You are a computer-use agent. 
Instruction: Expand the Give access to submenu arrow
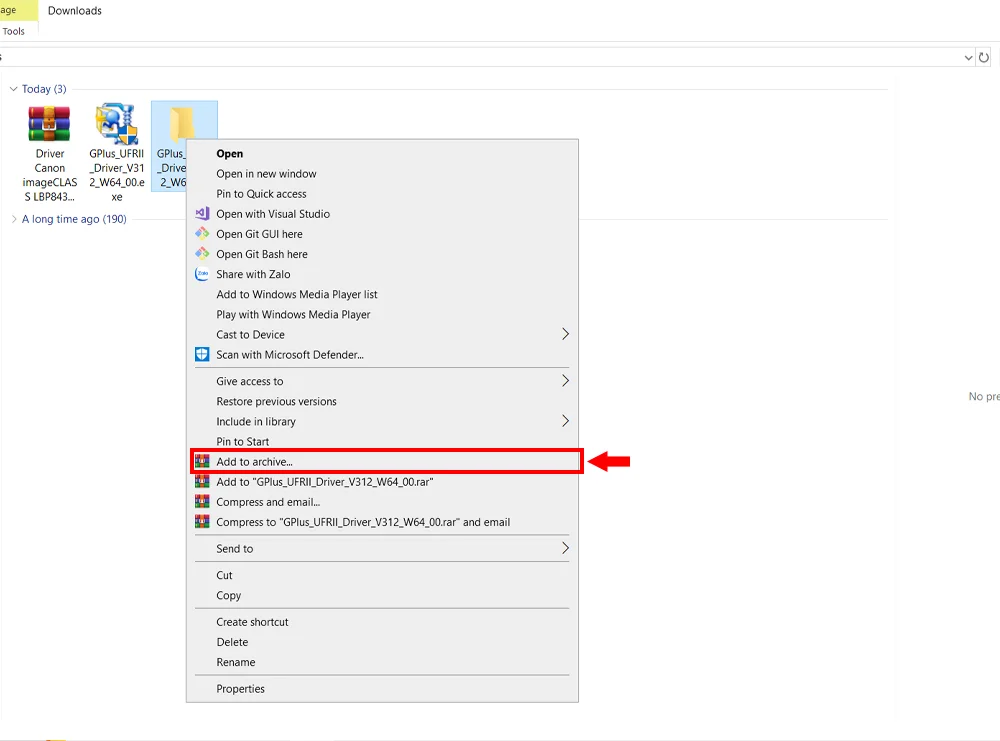point(565,381)
